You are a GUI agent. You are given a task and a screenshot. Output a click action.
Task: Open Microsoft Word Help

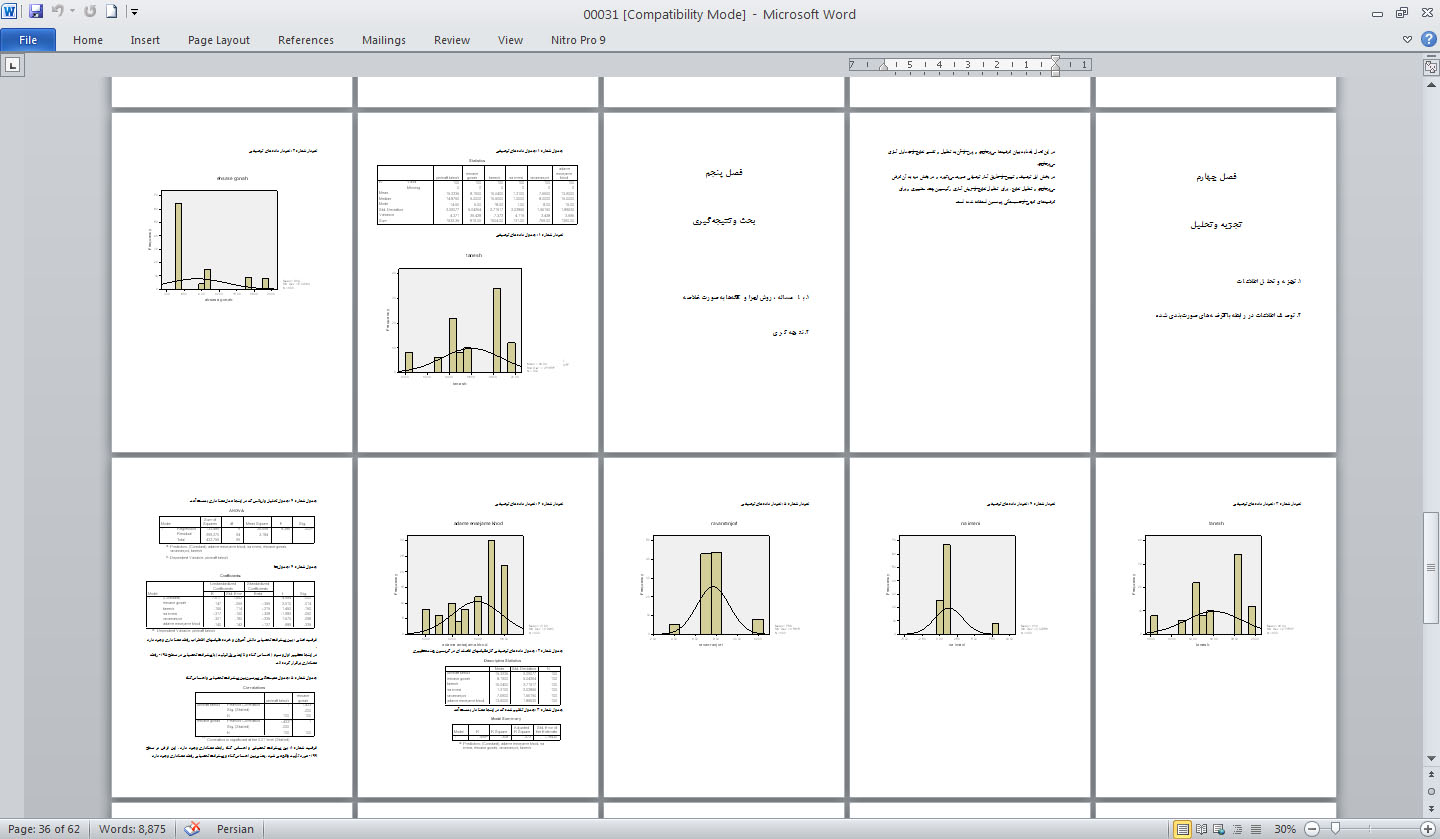[x=1427, y=40]
